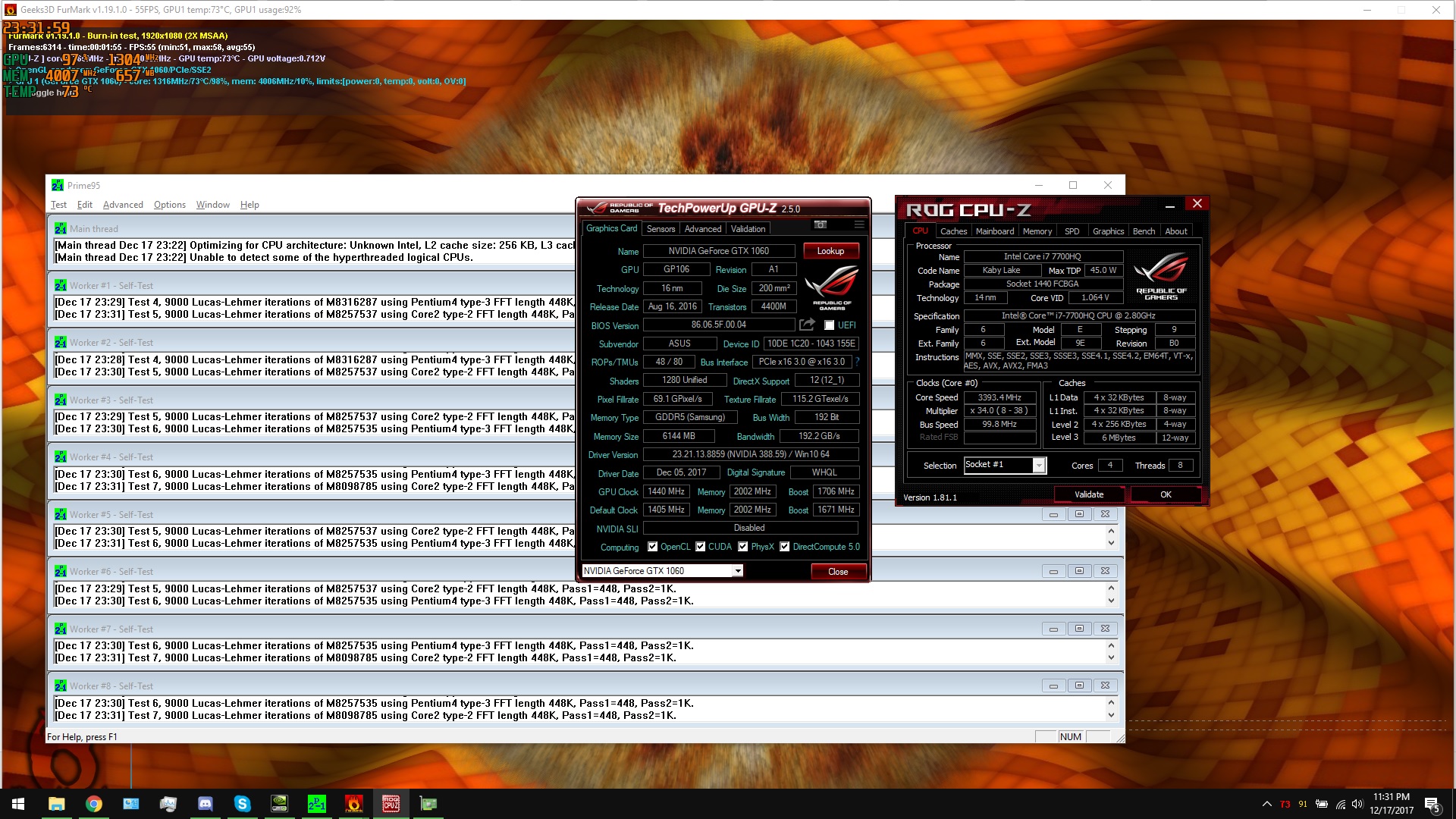Viewport: 1456px width, 819px height.
Task: Click the CPU-Z OK button
Action: pyautogui.click(x=1166, y=494)
